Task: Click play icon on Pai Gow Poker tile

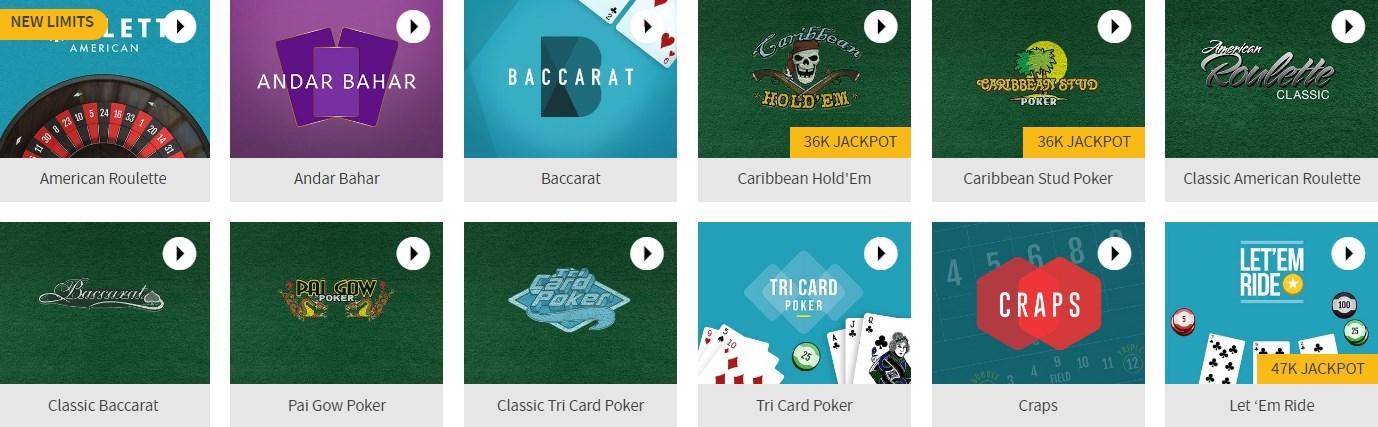Action: pos(413,253)
